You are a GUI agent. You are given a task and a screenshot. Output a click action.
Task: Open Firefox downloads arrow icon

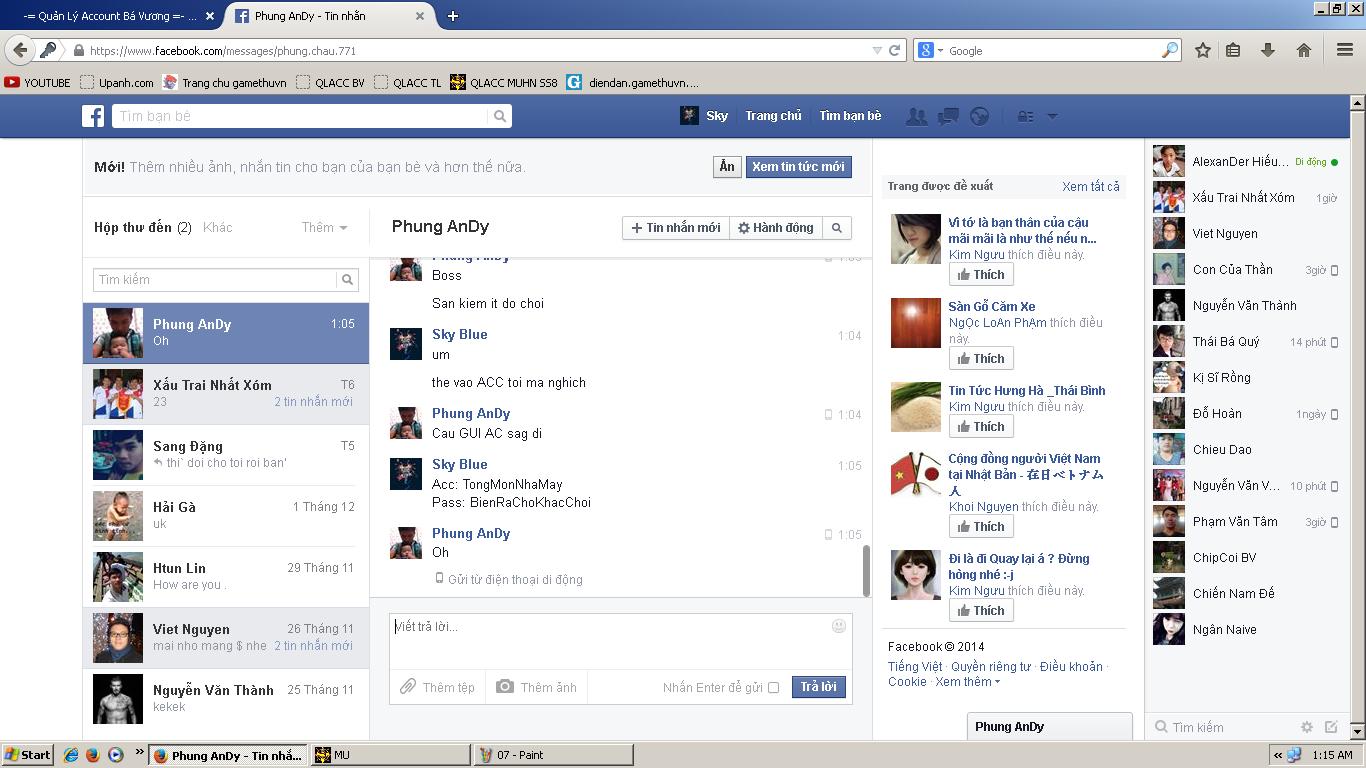coord(1268,50)
